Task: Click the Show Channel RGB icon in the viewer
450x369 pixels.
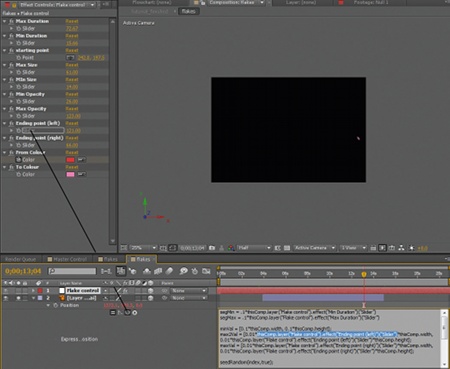Action: [x=231, y=248]
